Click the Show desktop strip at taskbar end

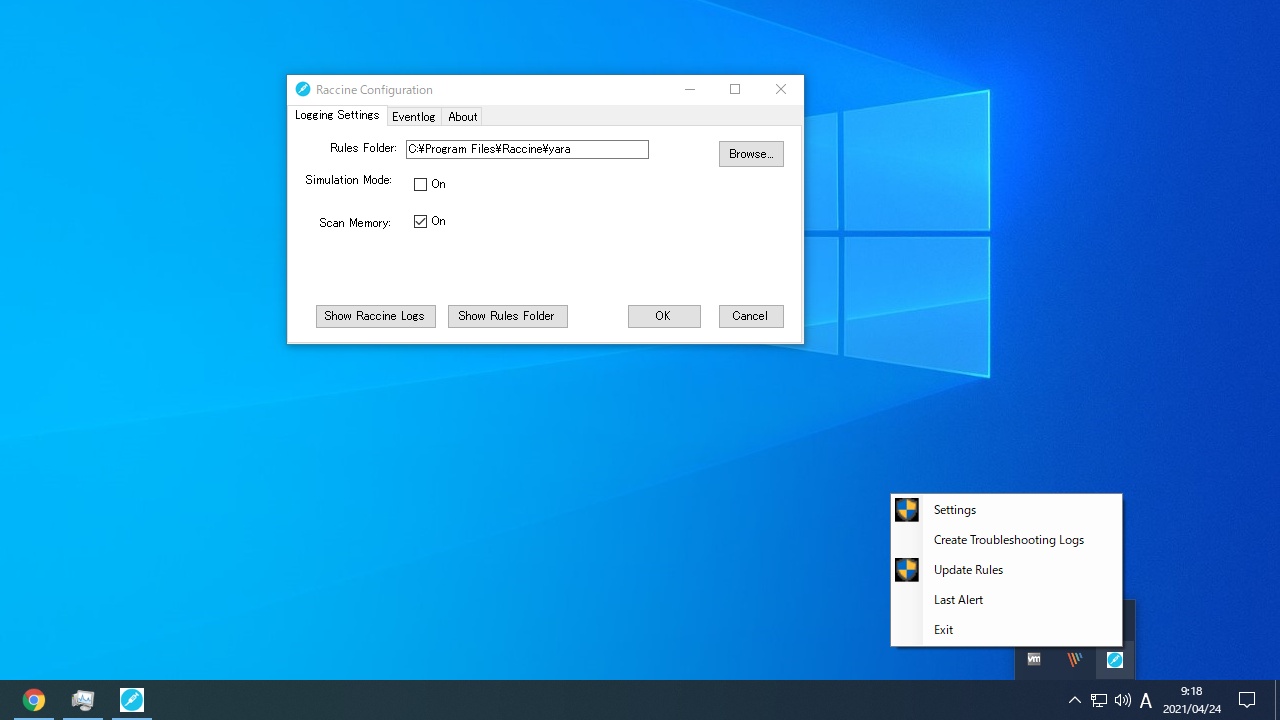coord(1277,700)
